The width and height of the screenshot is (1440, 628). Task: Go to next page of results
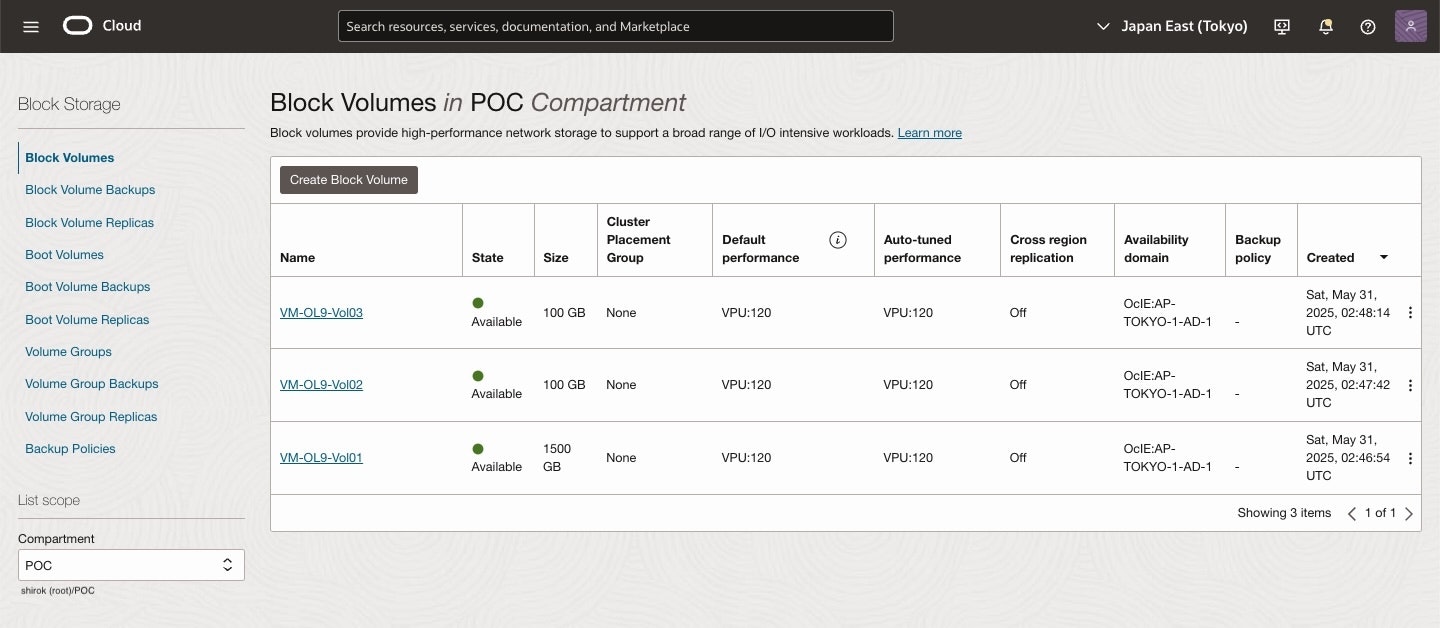[1409, 514]
